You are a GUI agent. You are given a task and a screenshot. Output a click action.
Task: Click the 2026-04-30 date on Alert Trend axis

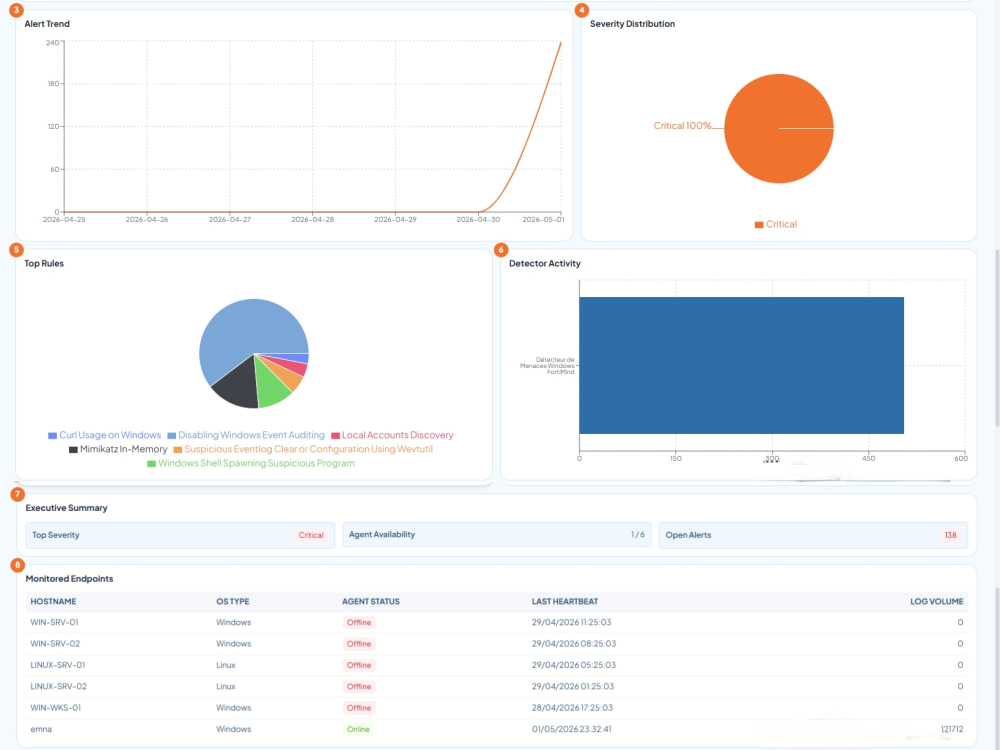(x=478, y=219)
